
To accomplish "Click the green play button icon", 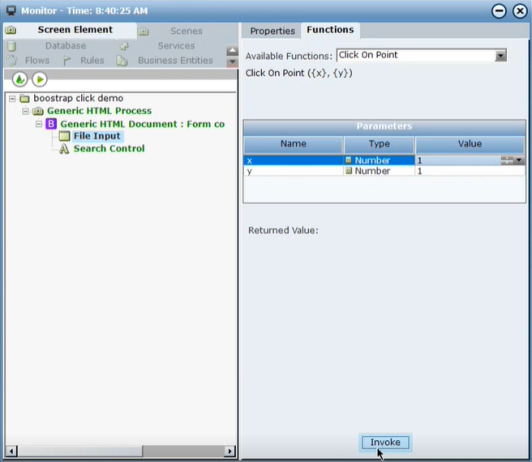I will [40, 79].
